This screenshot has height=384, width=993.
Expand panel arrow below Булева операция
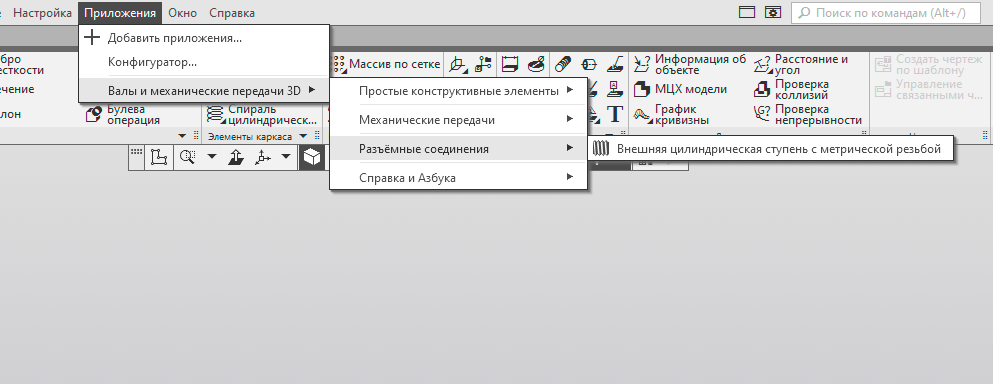(182, 136)
